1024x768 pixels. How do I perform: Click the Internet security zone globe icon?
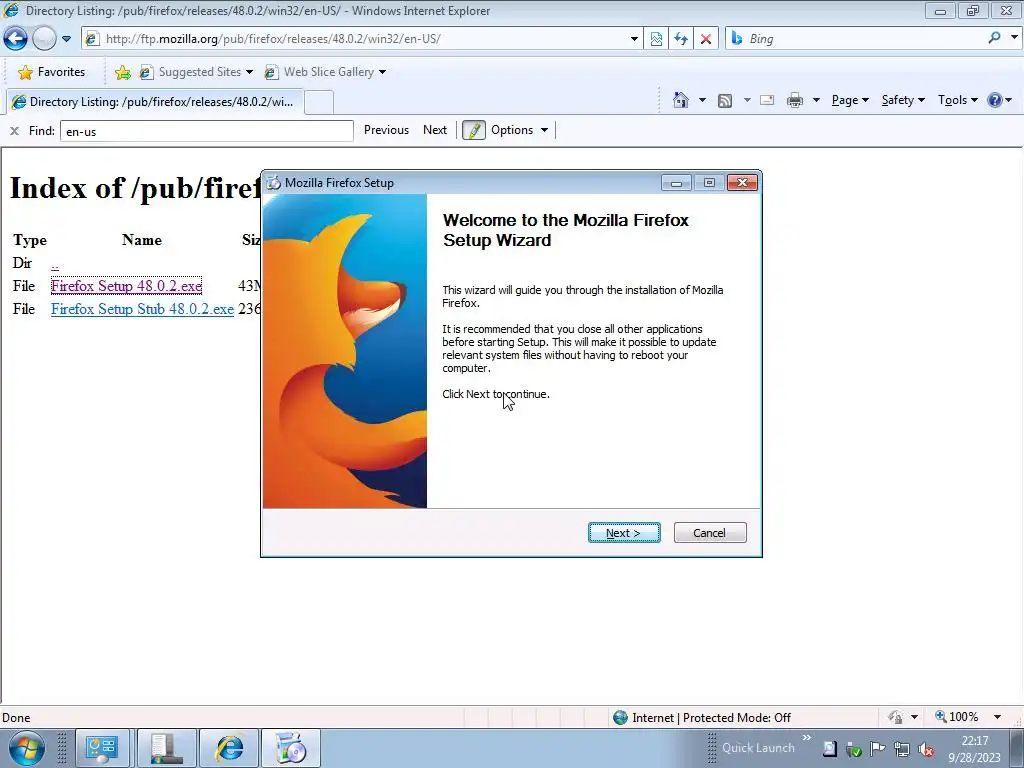pos(620,718)
